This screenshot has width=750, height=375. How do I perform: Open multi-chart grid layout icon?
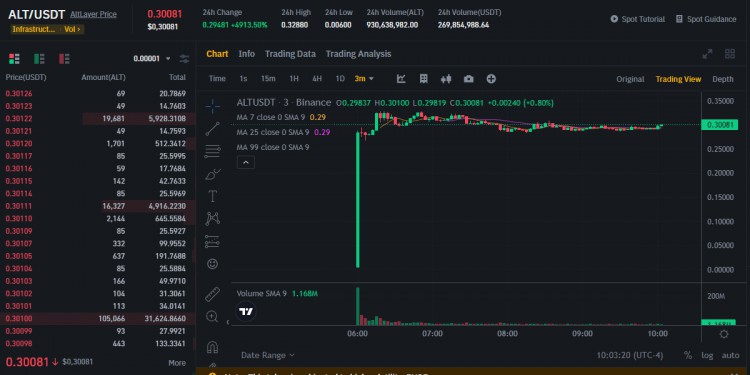point(730,54)
